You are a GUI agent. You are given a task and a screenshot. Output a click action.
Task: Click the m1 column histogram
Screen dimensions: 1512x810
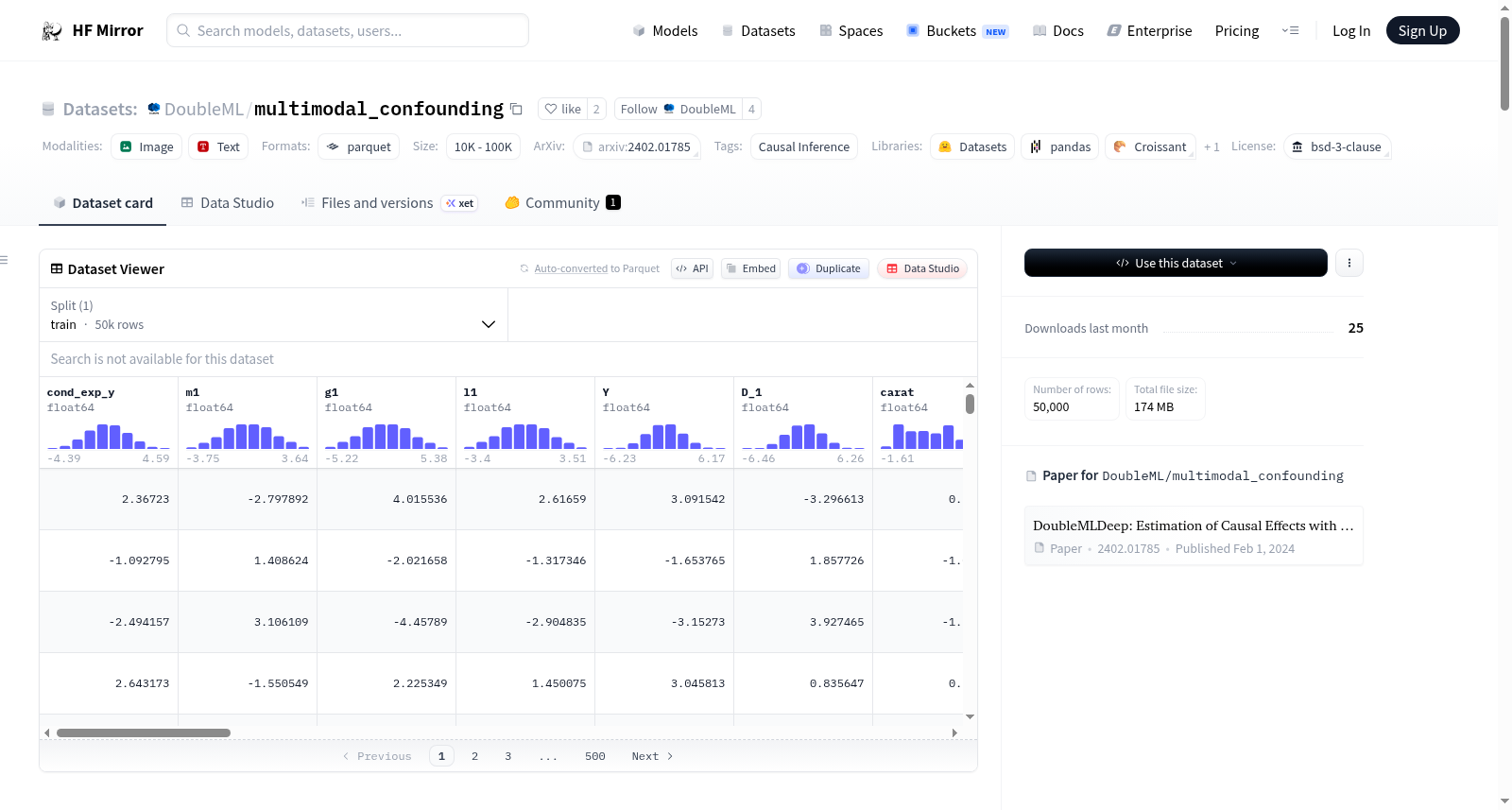coord(248,436)
